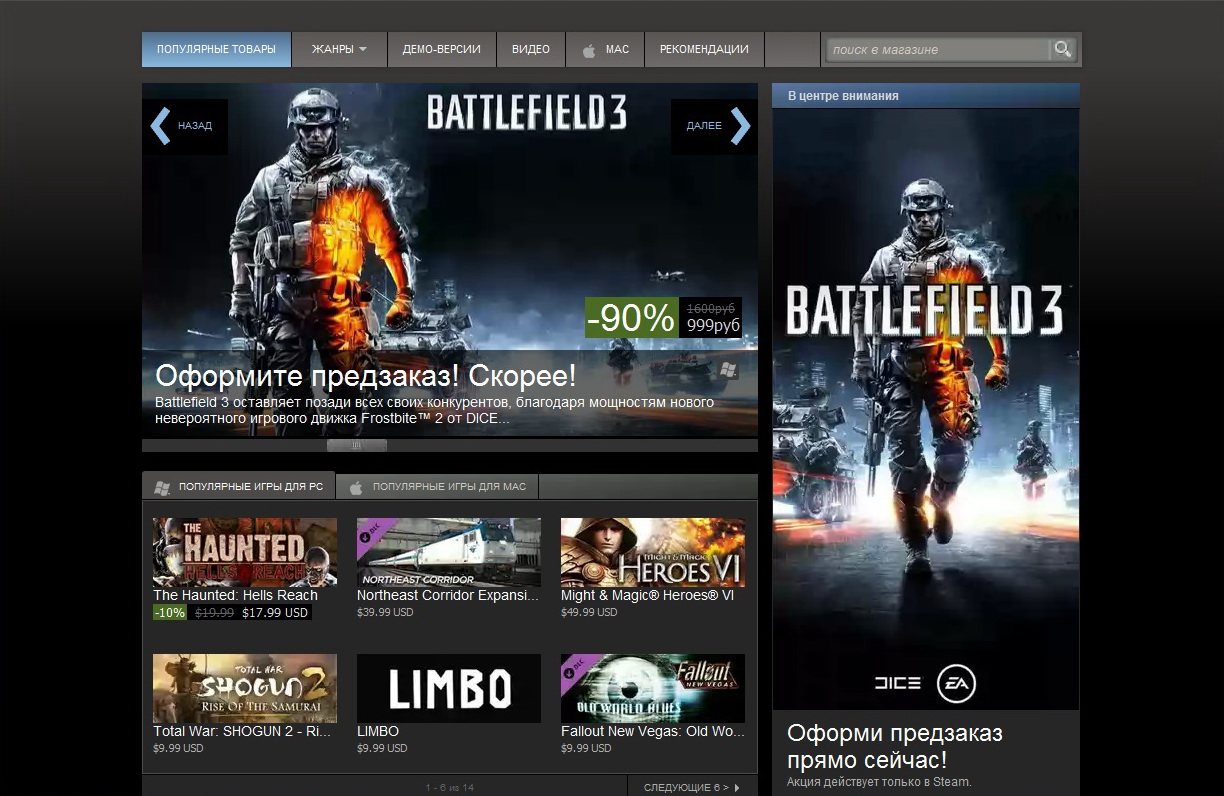Click the Apple logo next to MAC
1224x796 pixels.
(x=589, y=50)
